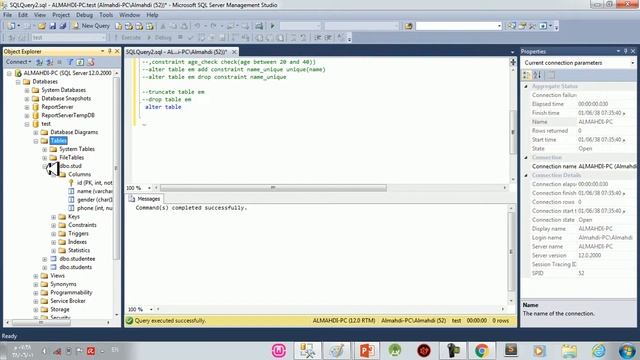Expand the dbo.studentee table
The image size is (640, 360).
(x=45, y=259)
